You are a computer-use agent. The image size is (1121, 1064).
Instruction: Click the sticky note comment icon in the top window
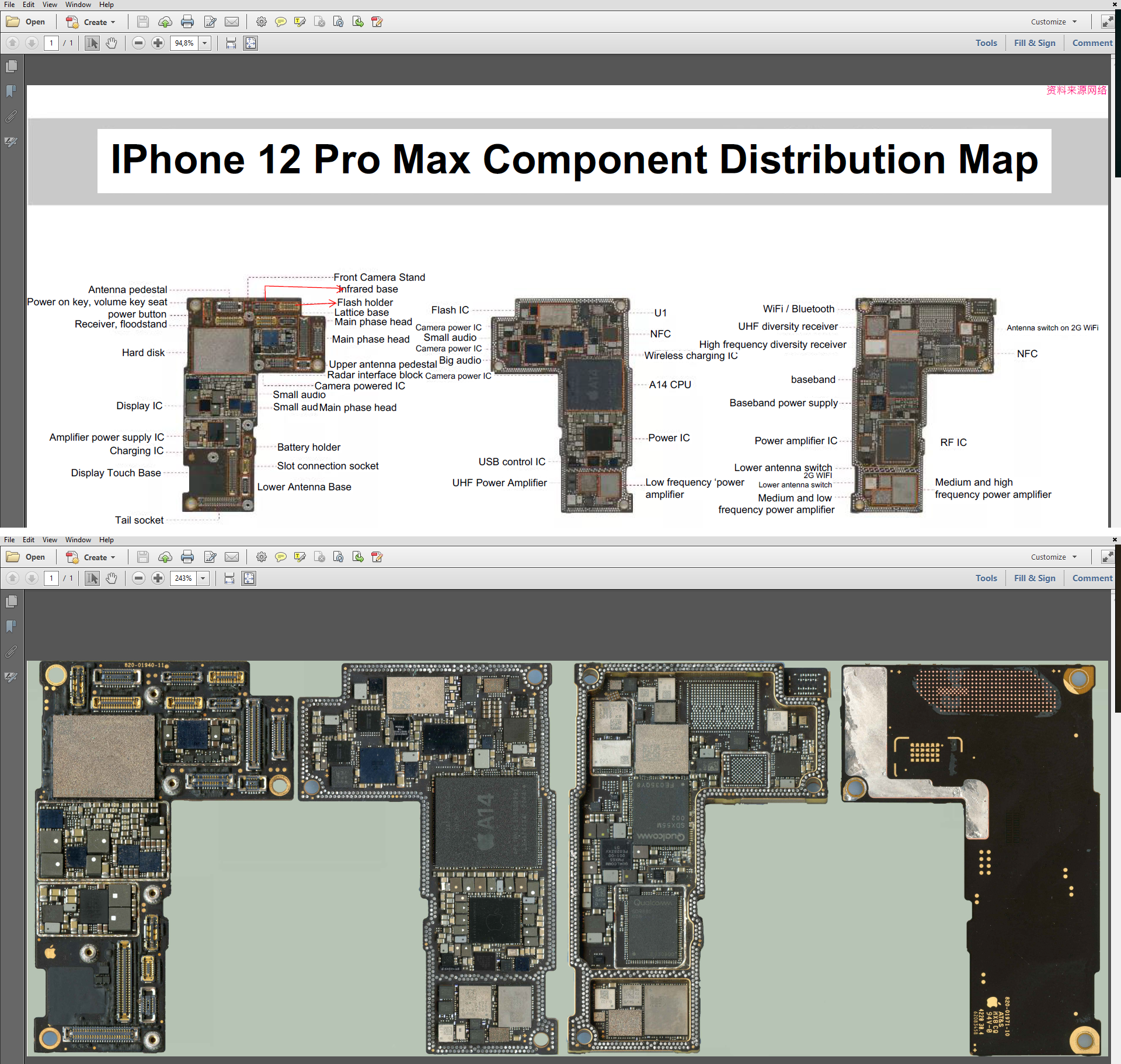(281, 22)
